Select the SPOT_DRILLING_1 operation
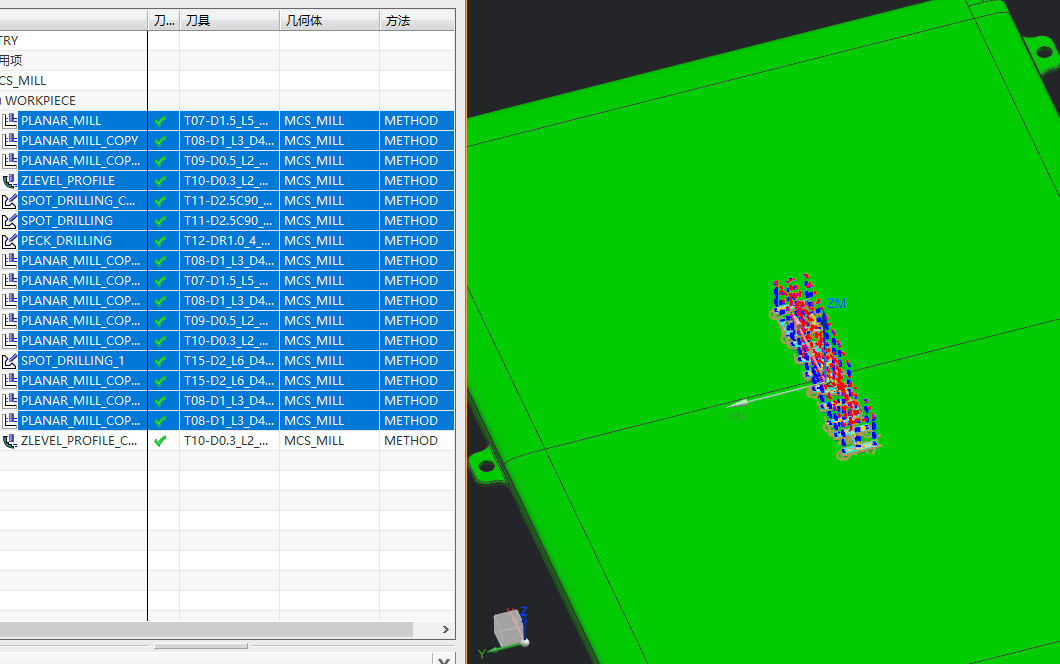This screenshot has width=1060, height=664. click(x=72, y=361)
